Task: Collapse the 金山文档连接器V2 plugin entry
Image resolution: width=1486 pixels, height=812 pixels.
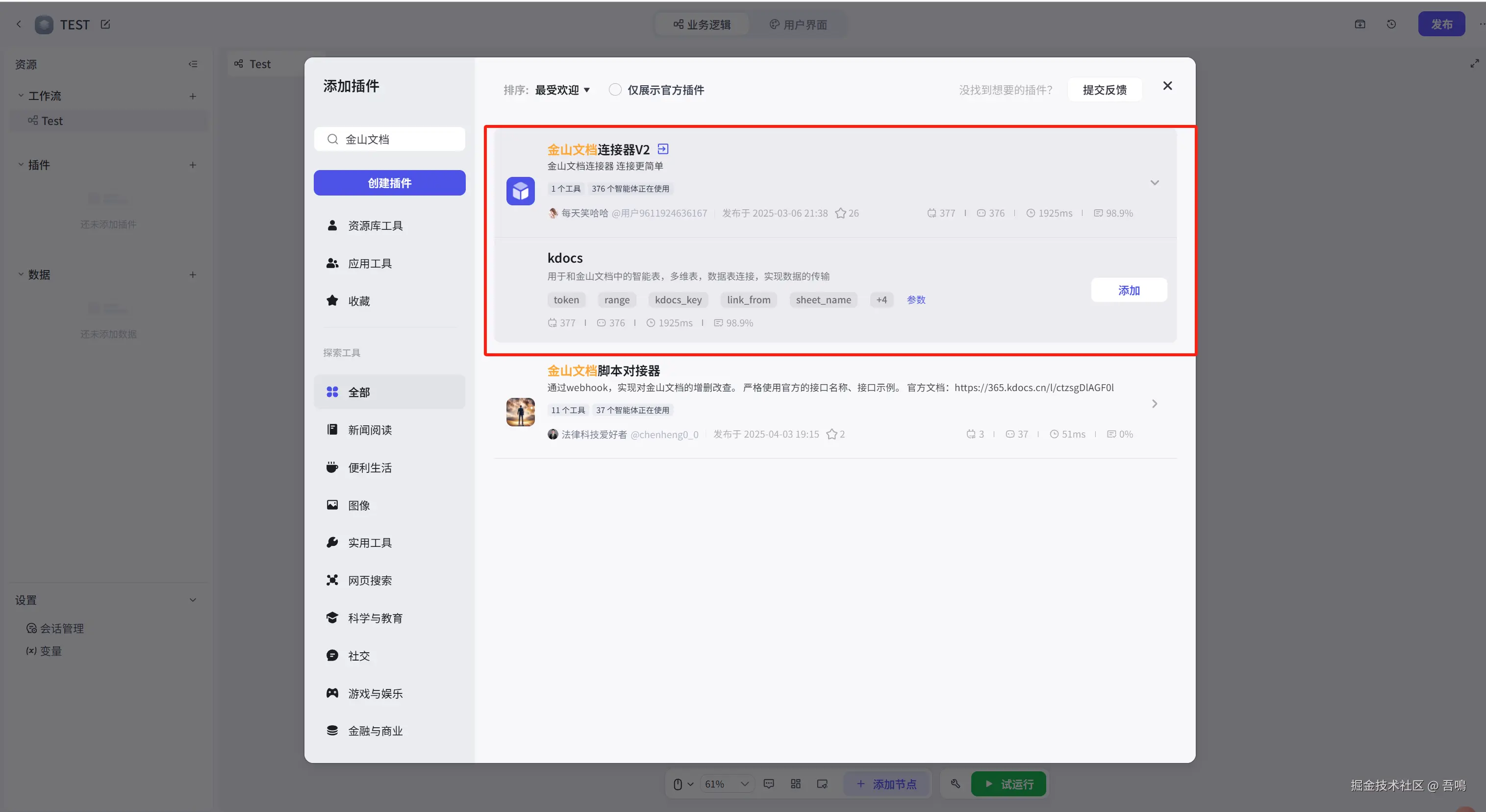Action: coord(1154,183)
